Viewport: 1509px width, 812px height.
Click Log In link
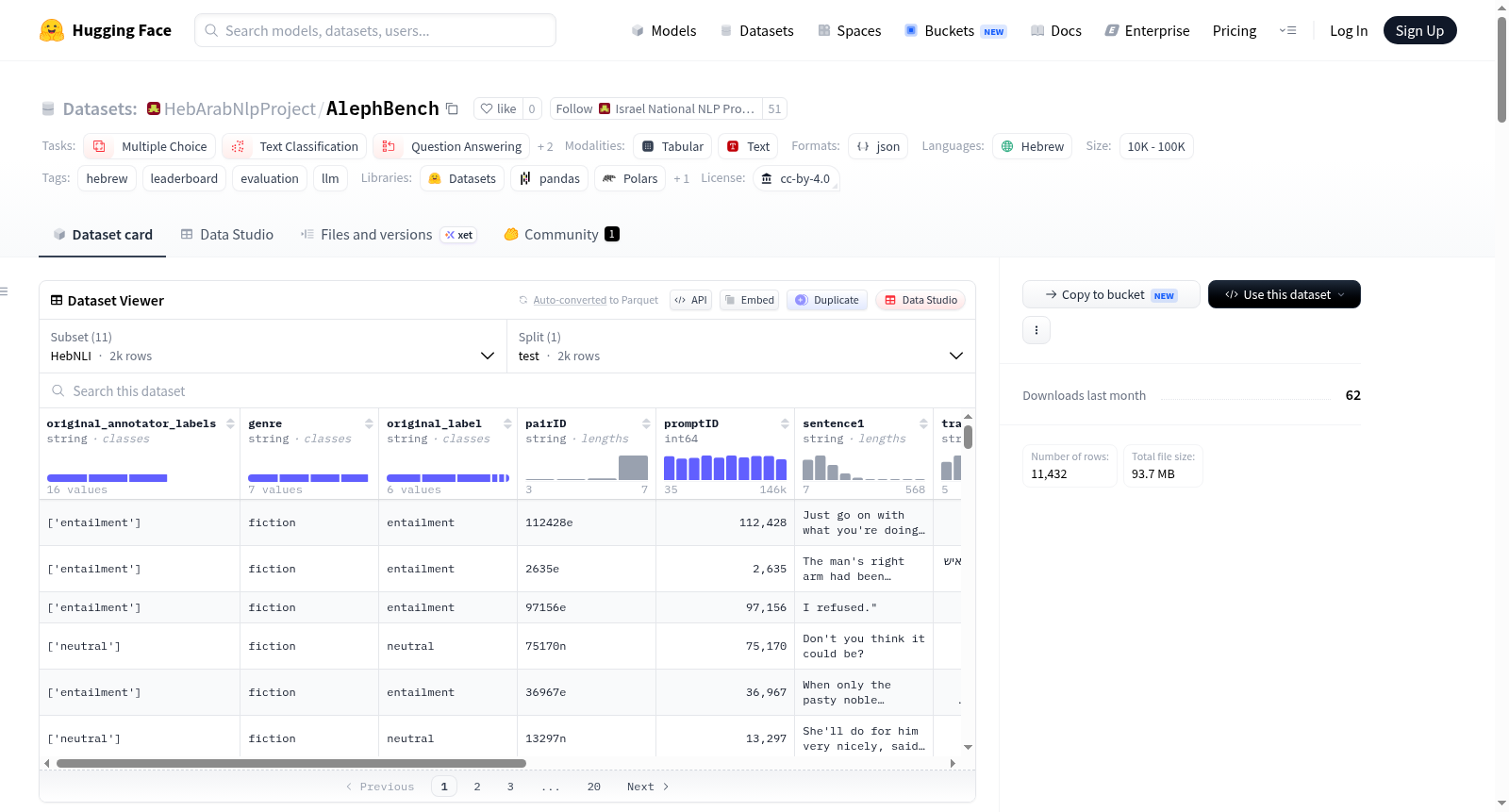pyautogui.click(x=1349, y=30)
